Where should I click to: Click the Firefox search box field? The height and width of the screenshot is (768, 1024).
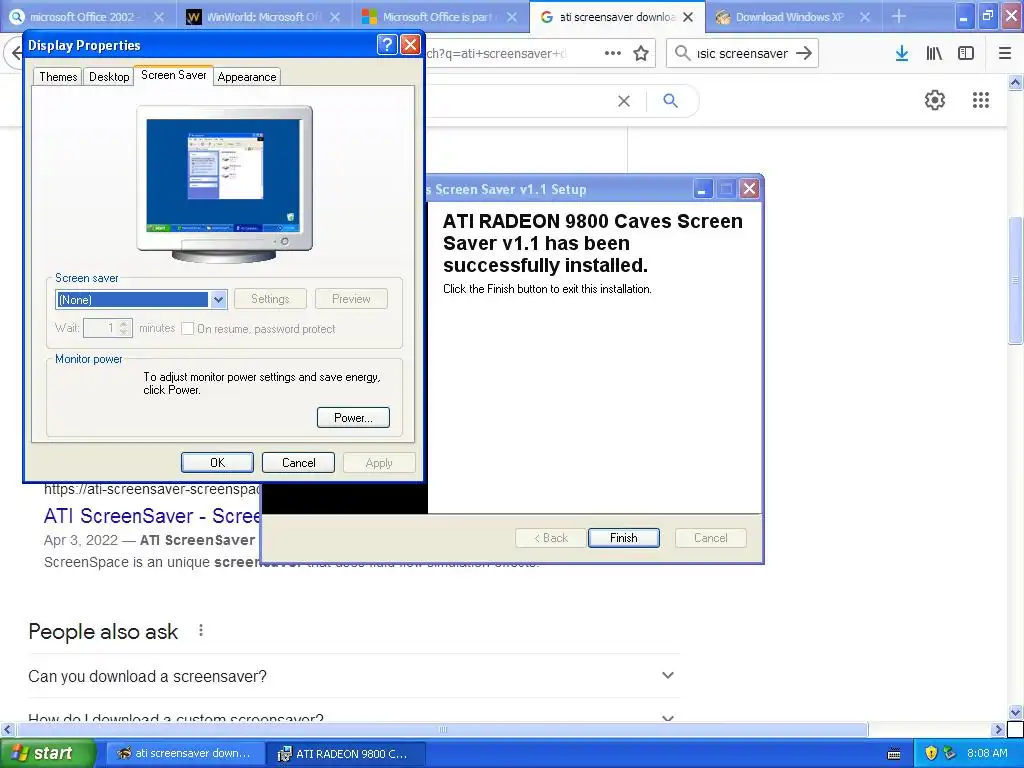pyautogui.click(x=742, y=53)
